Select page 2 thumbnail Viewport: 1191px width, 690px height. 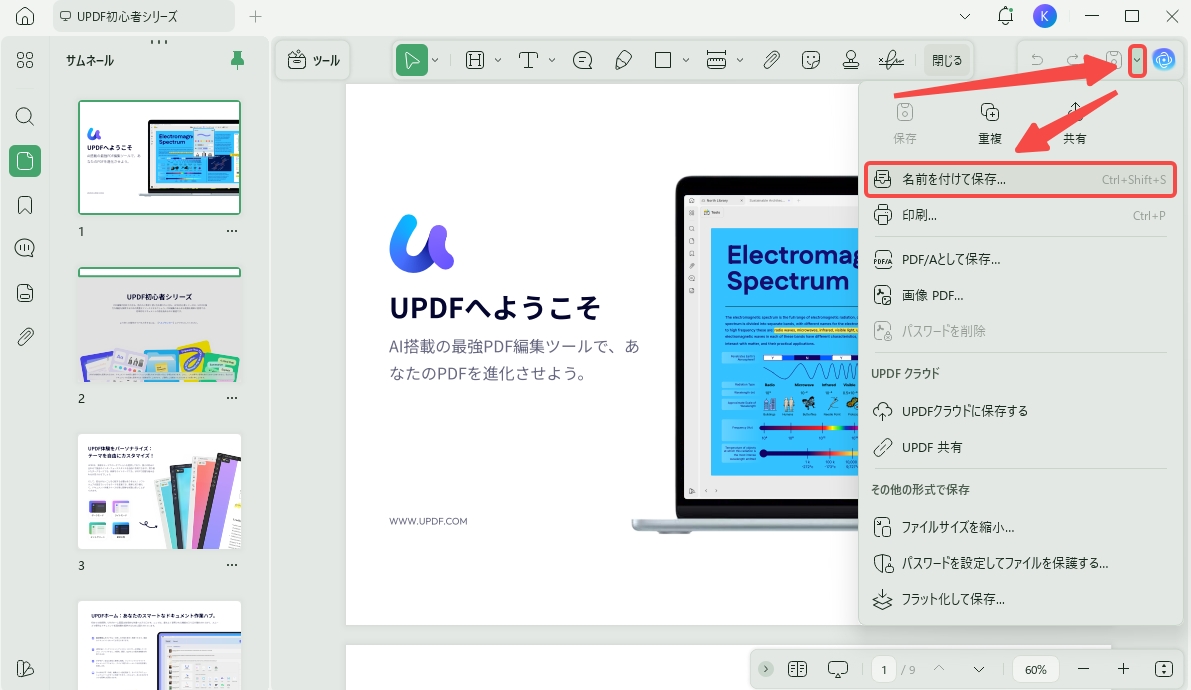(160, 324)
